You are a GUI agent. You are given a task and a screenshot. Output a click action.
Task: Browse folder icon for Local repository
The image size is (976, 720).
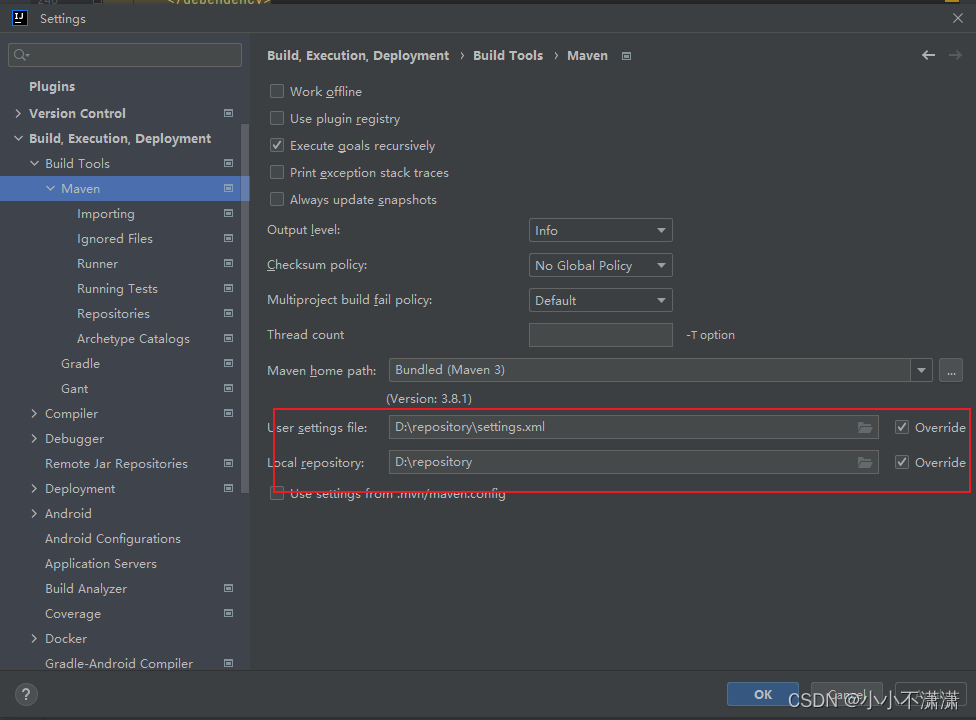(865, 462)
